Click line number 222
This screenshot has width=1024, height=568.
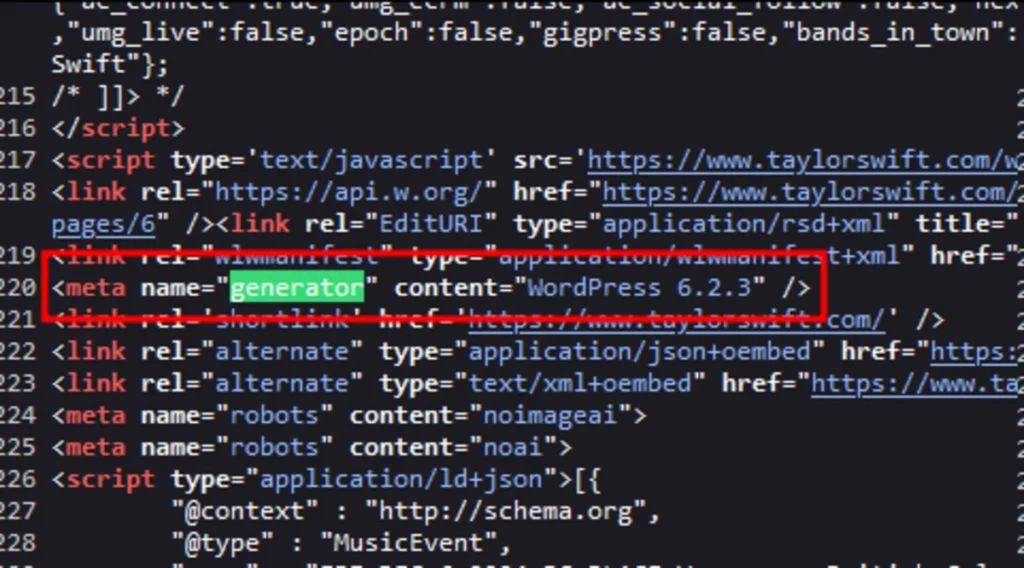18,352
